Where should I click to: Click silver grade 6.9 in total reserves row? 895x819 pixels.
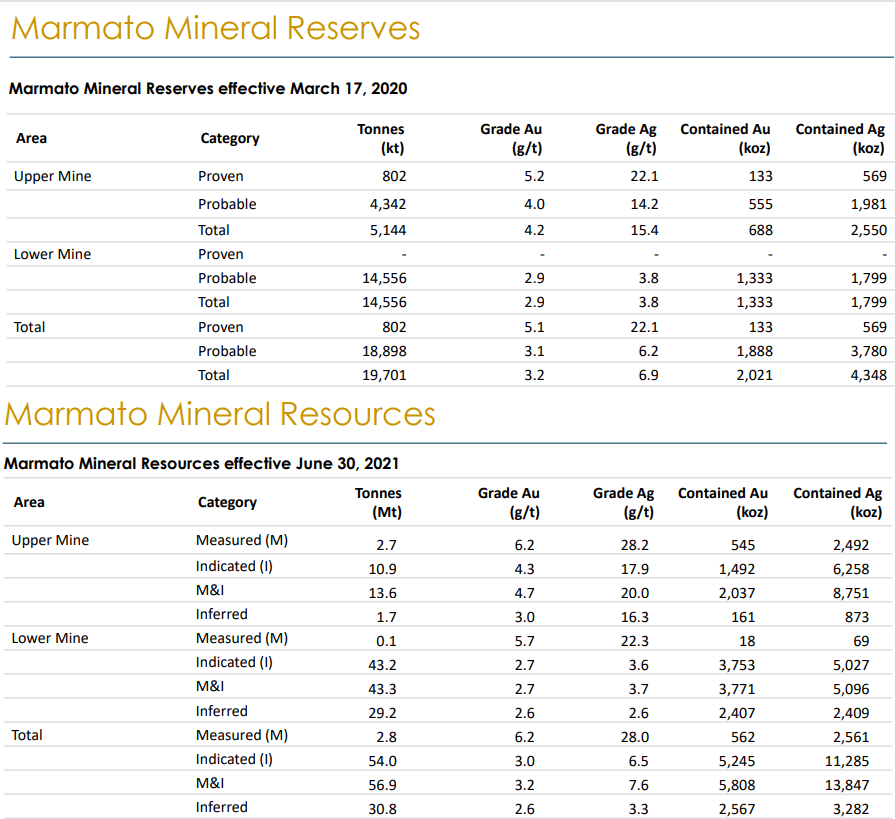click(x=648, y=376)
